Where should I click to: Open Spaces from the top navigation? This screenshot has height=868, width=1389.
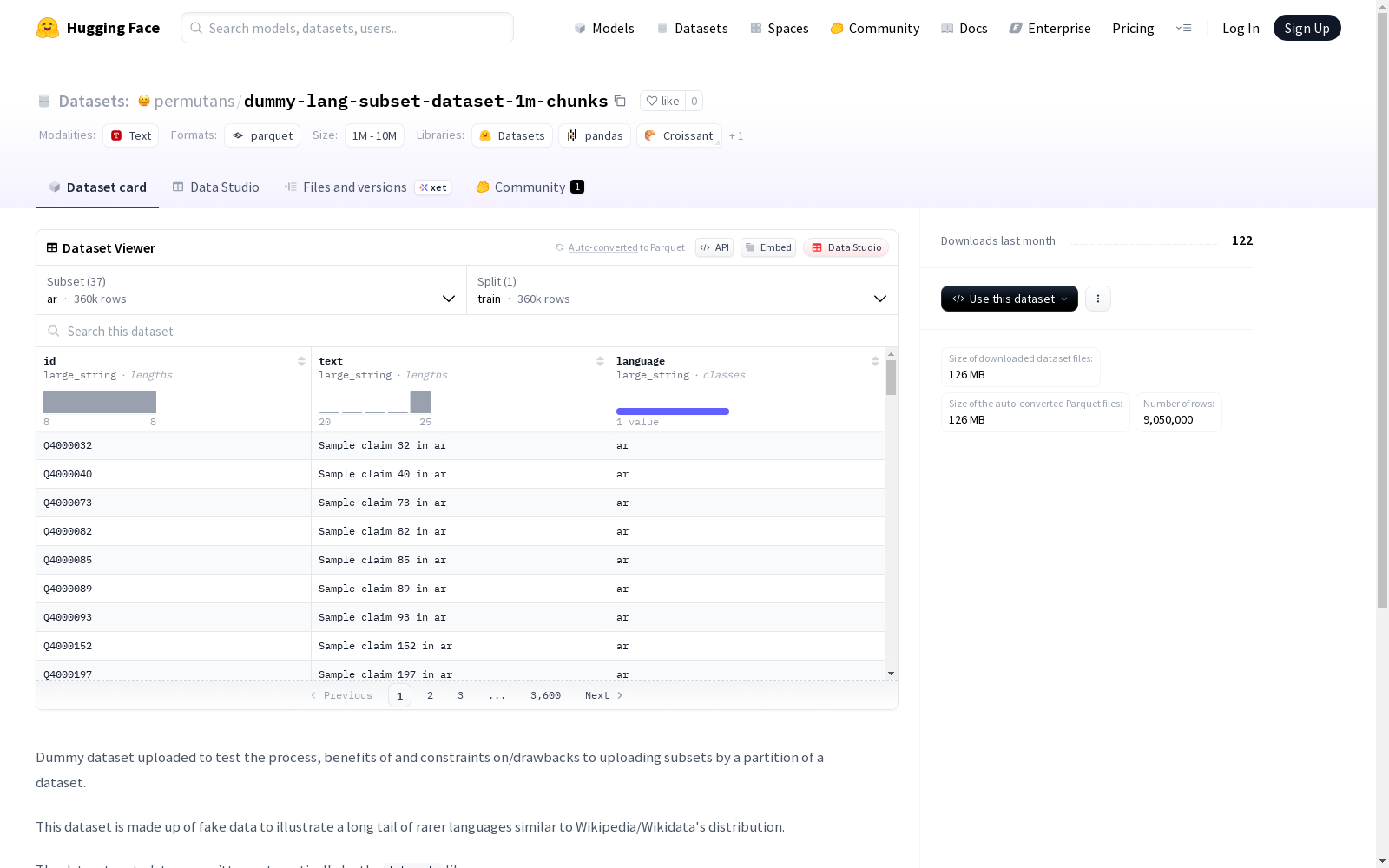coord(780,28)
